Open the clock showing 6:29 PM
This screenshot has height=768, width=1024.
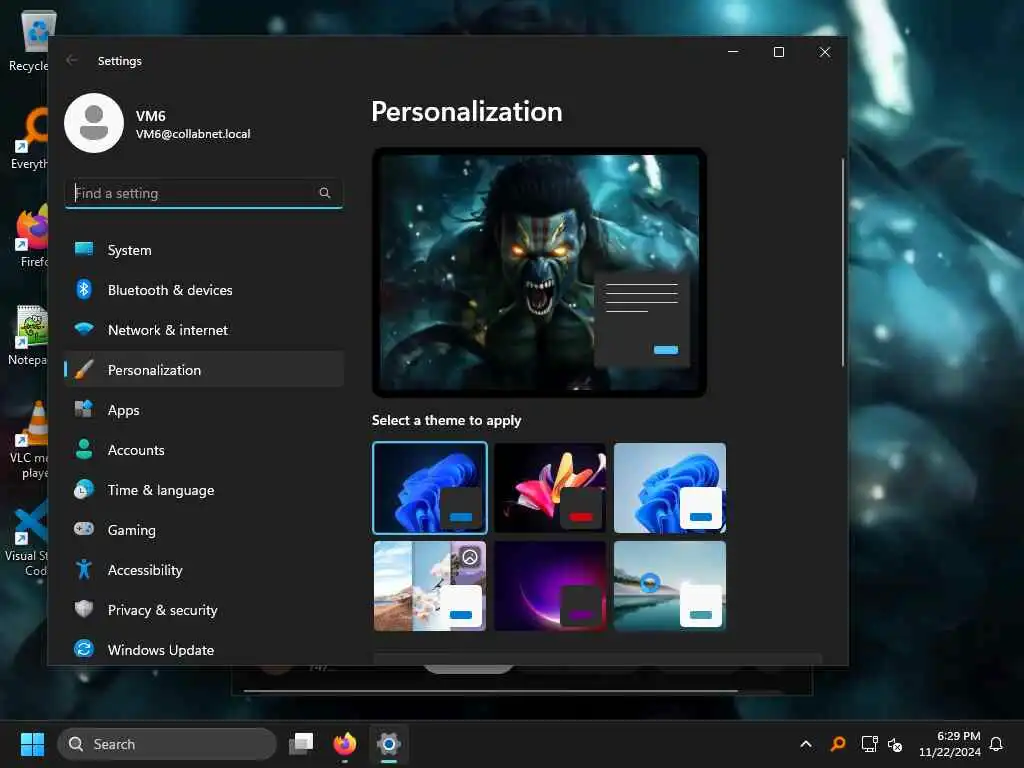(x=950, y=744)
